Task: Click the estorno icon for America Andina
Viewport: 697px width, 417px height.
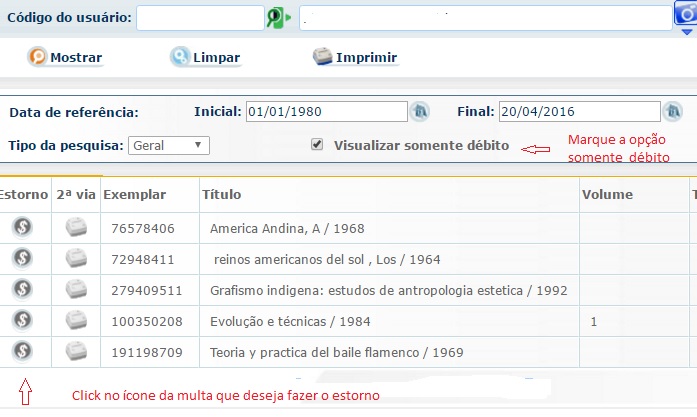Action: [x=24, y=228]
